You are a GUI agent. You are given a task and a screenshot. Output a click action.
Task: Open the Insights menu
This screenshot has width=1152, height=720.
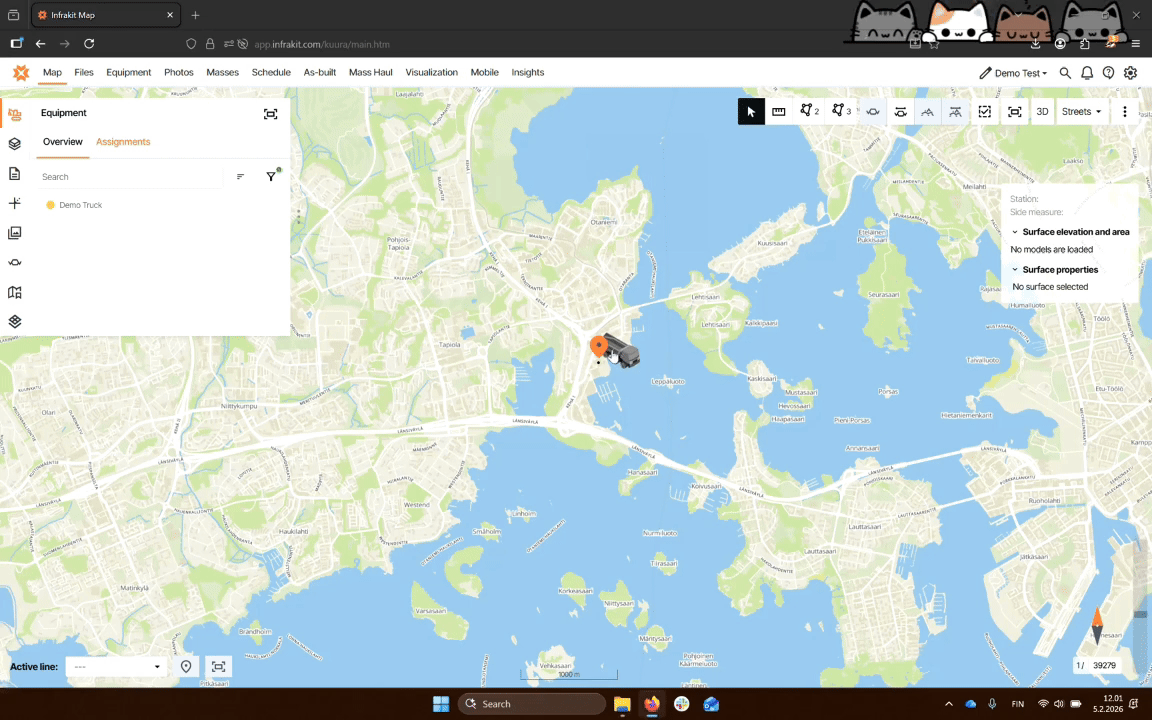528,72
